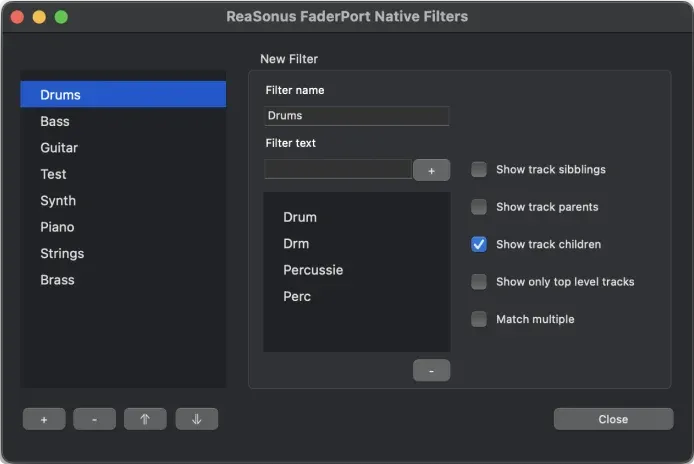Image resolution: width=694 pixels, height=464 pixels.
Task: Select the Strings filter
Action: tap(123, 253)
